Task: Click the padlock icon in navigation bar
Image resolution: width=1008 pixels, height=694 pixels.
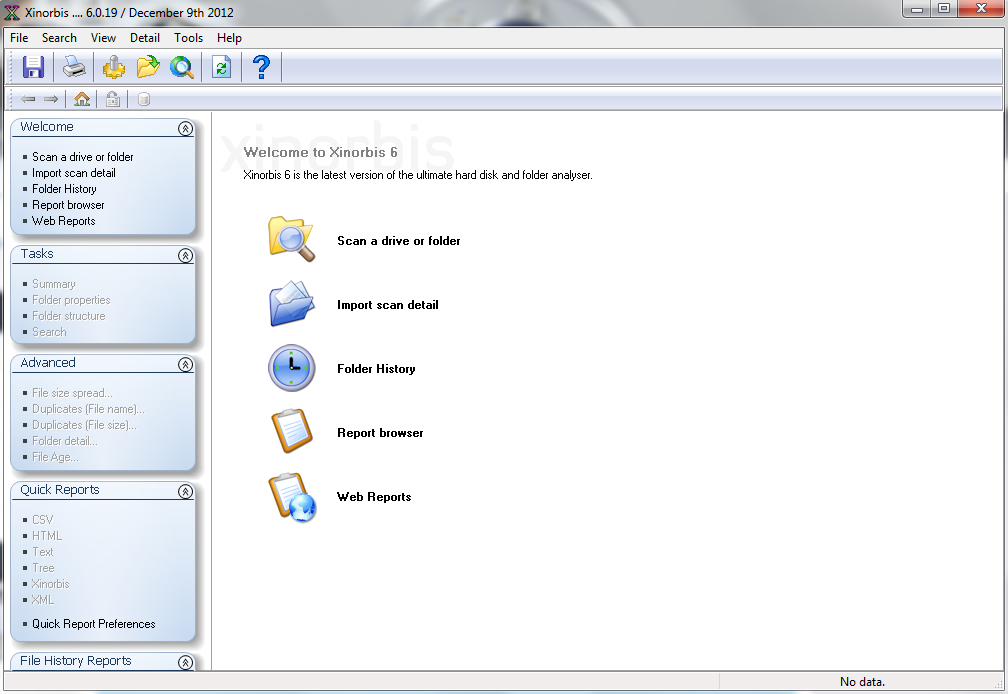Action: click(112, 99)
